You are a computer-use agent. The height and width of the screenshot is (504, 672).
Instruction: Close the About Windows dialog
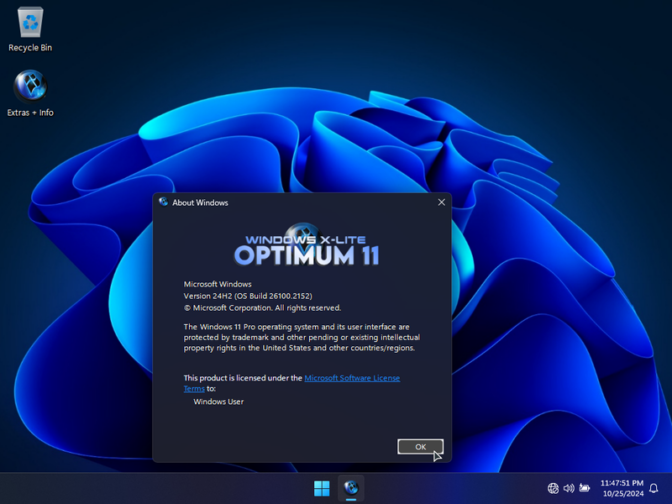tap(441, 202)
